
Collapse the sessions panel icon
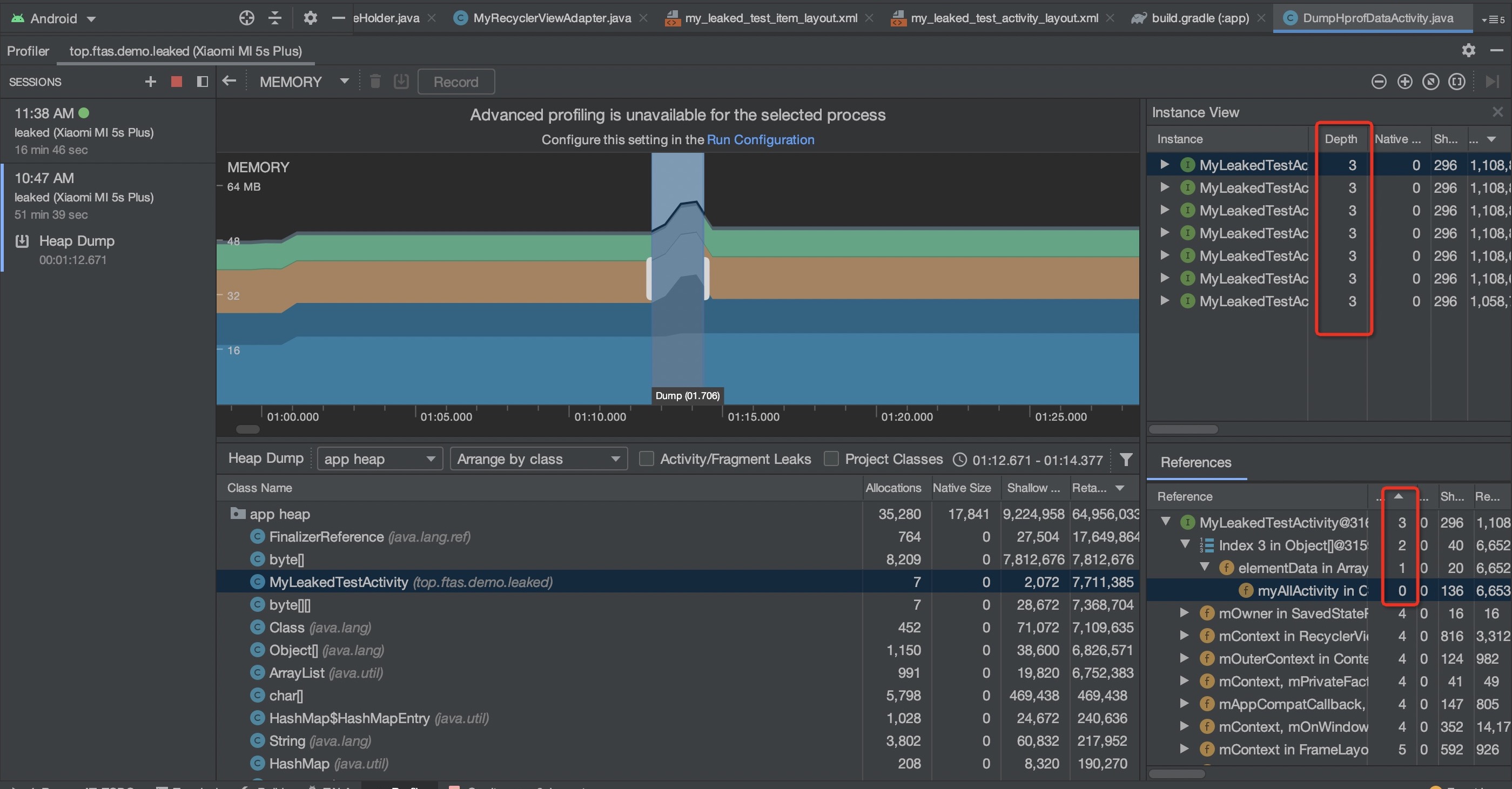(x=203, y=82)
